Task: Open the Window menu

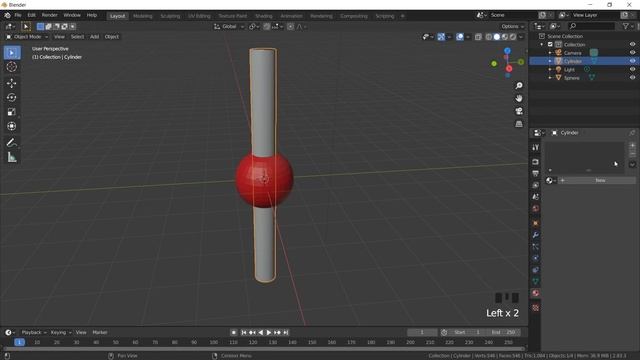Action: (72, 15)
